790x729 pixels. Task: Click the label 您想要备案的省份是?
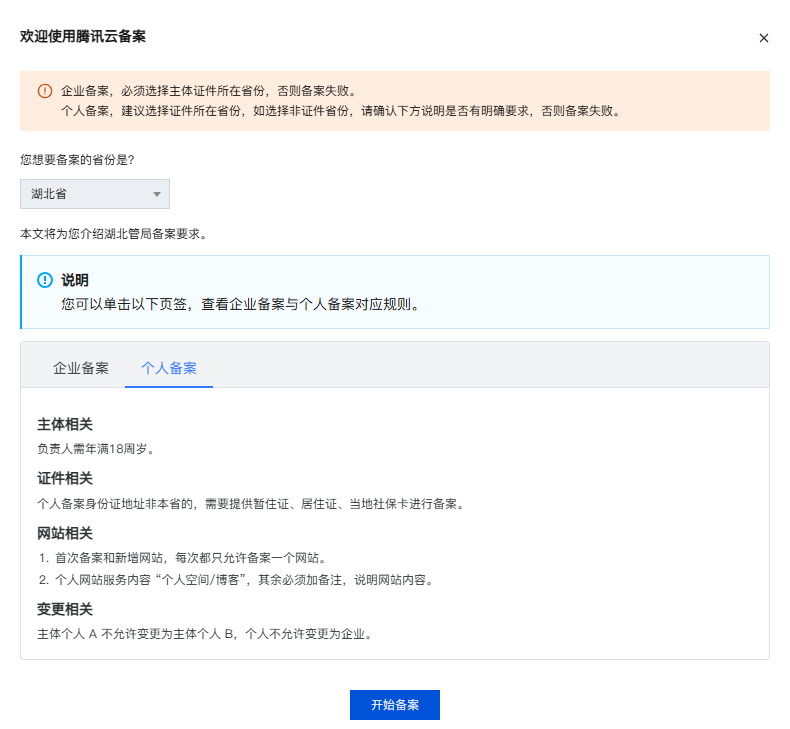(x=77, y=160)
